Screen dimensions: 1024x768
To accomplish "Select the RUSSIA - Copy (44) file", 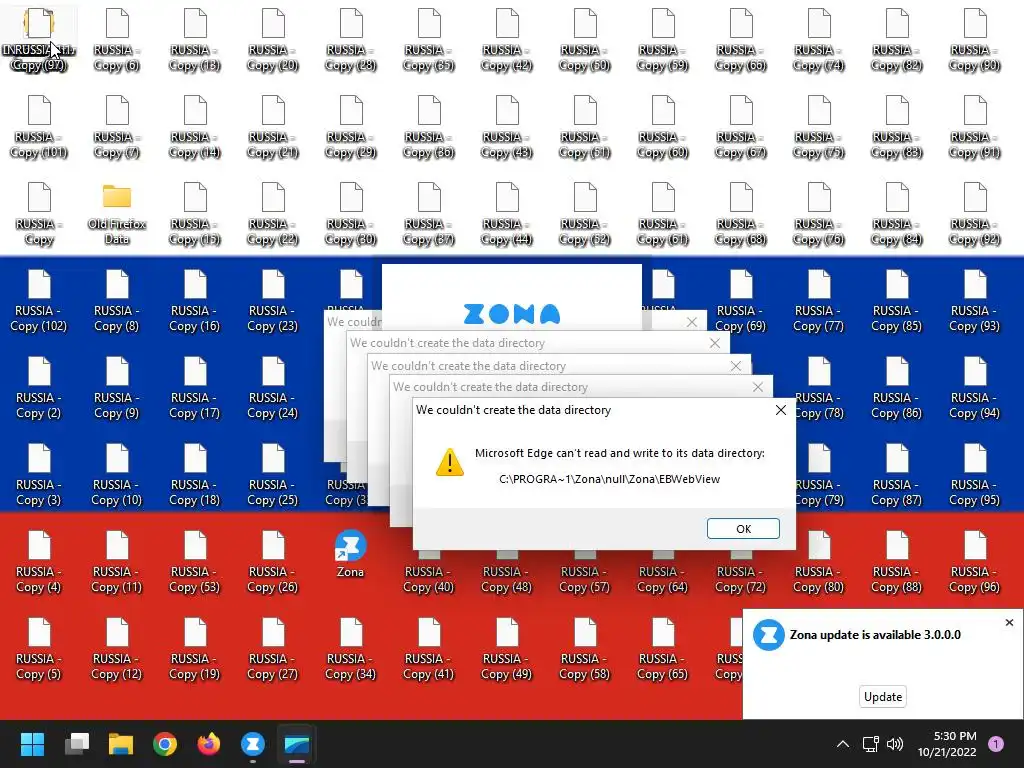I will click(x=507, y=214).
